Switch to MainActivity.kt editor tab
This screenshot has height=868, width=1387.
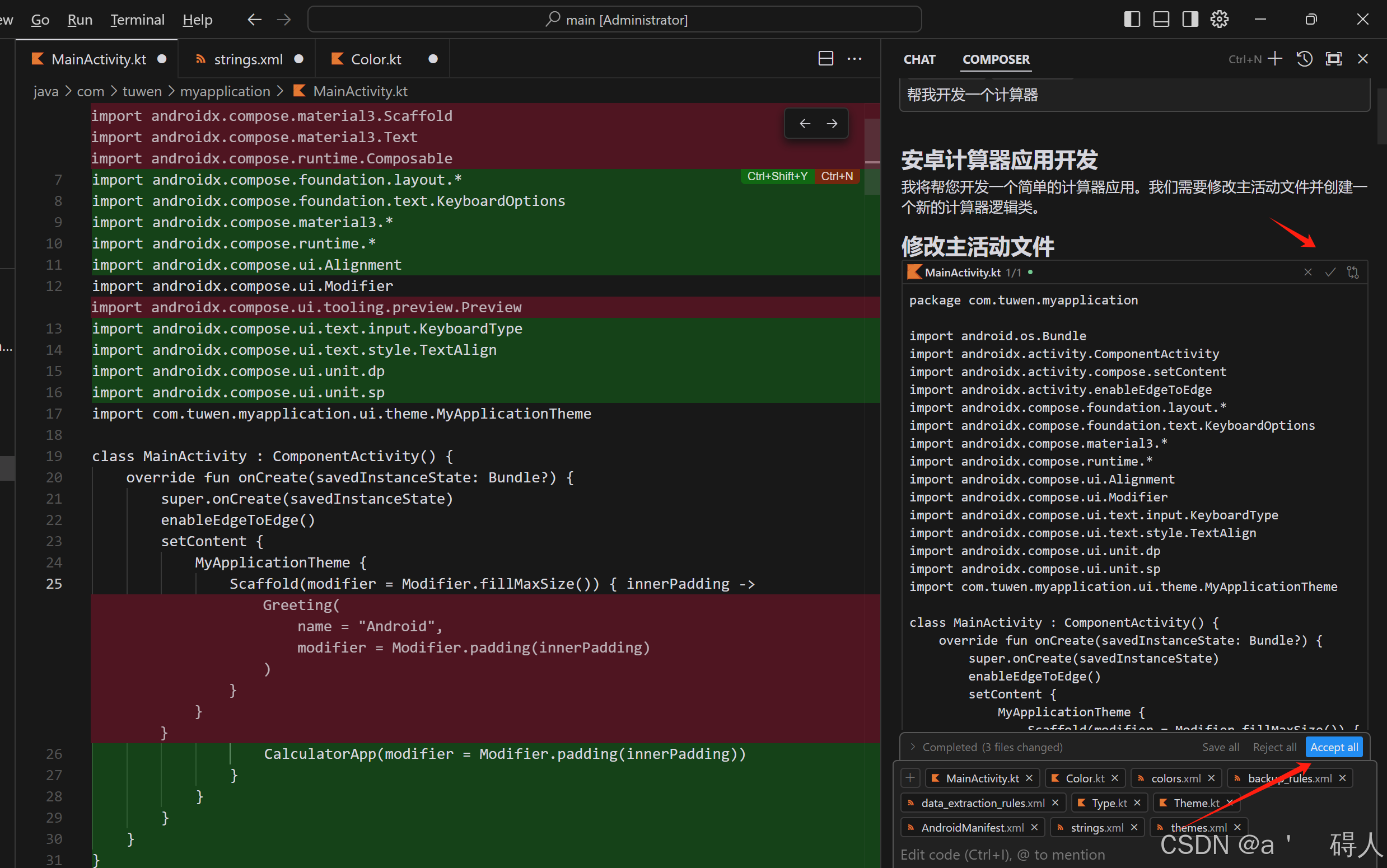96,59
